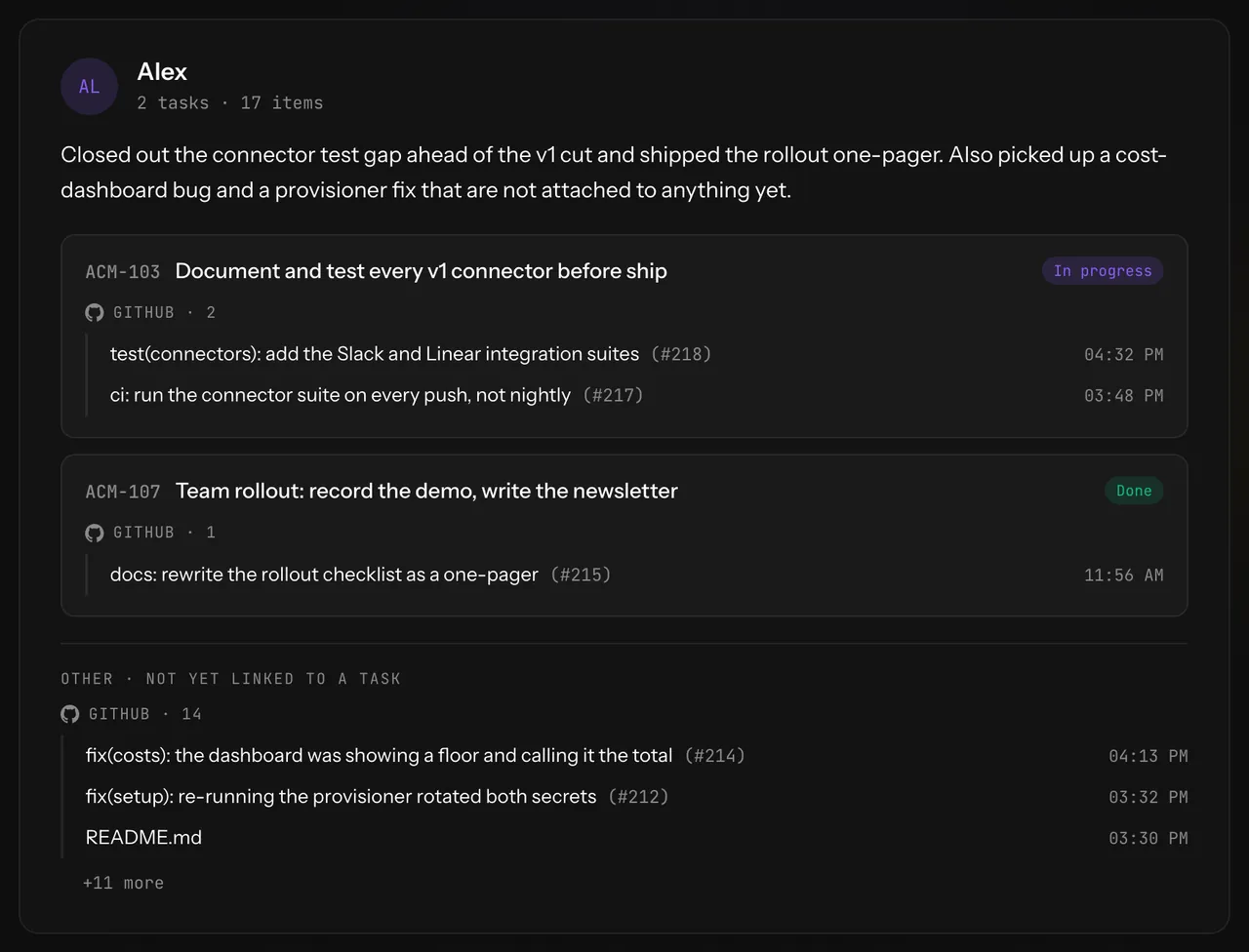Image resolution: width=1249 pixels, height=952 pixels.
Task: Expand the +11 more items
Action: (123, 883)
